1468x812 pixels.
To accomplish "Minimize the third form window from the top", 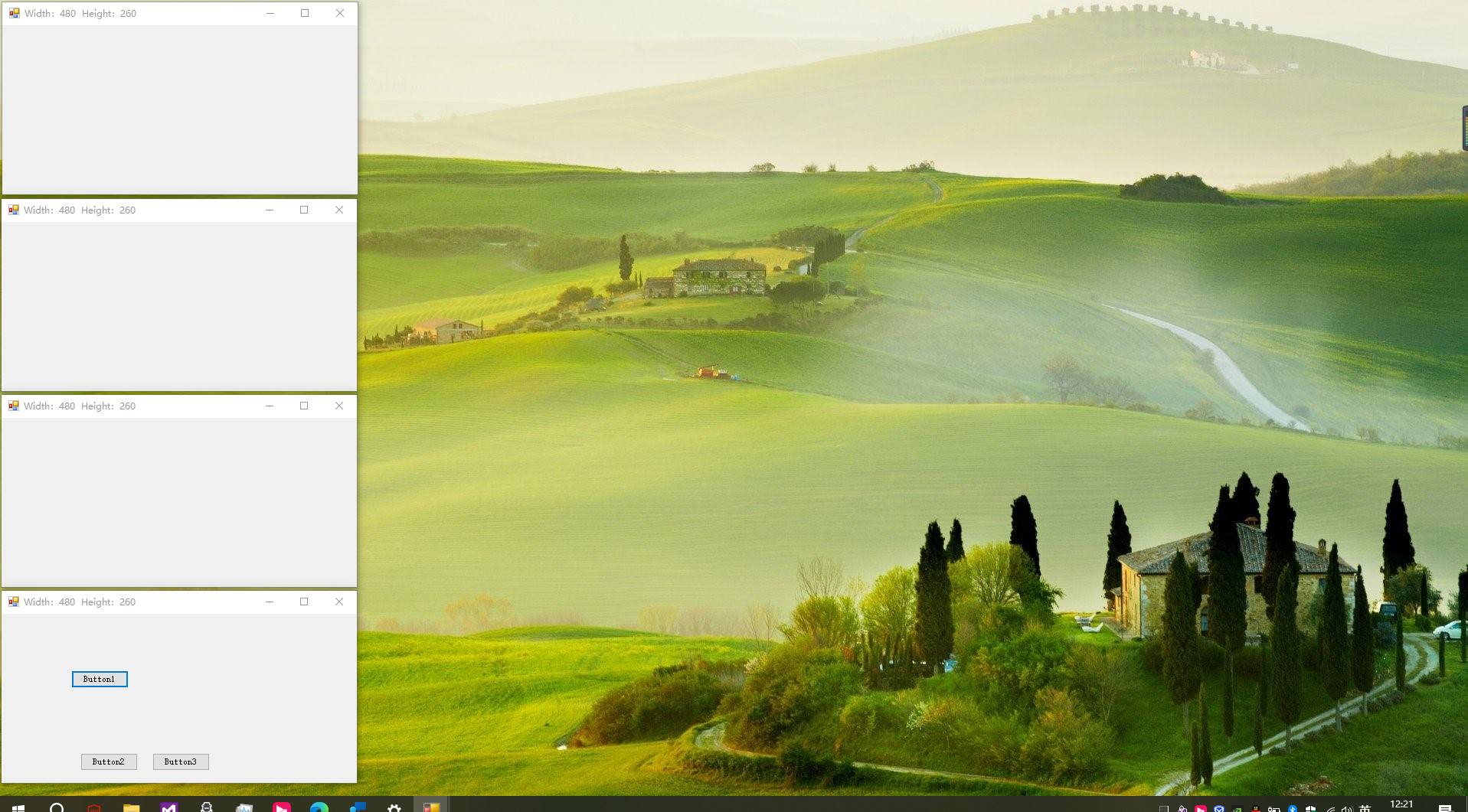I will pyautogui.click(x=270, y=406).
